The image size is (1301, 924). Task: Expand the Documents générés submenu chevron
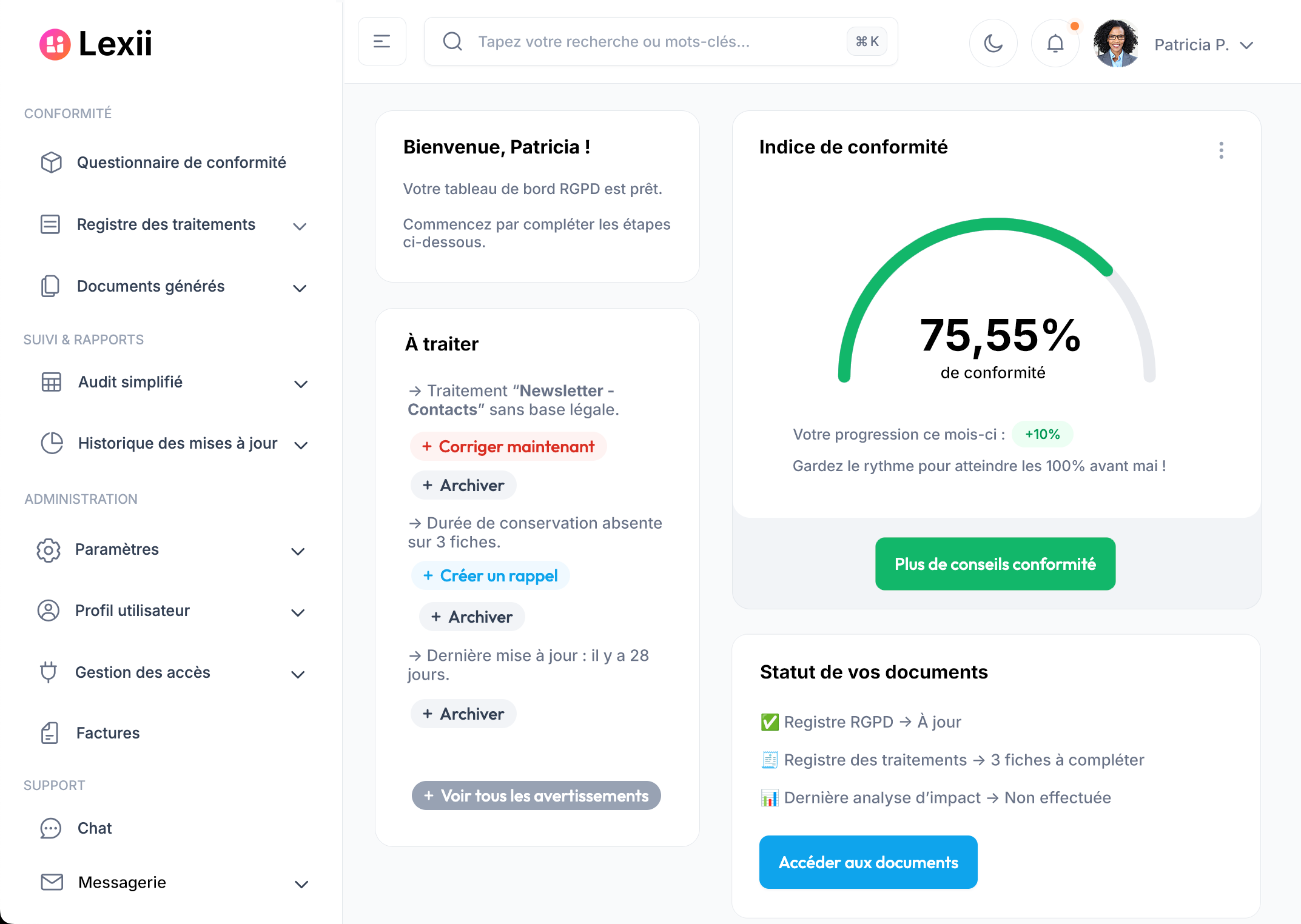coord(300,288)
